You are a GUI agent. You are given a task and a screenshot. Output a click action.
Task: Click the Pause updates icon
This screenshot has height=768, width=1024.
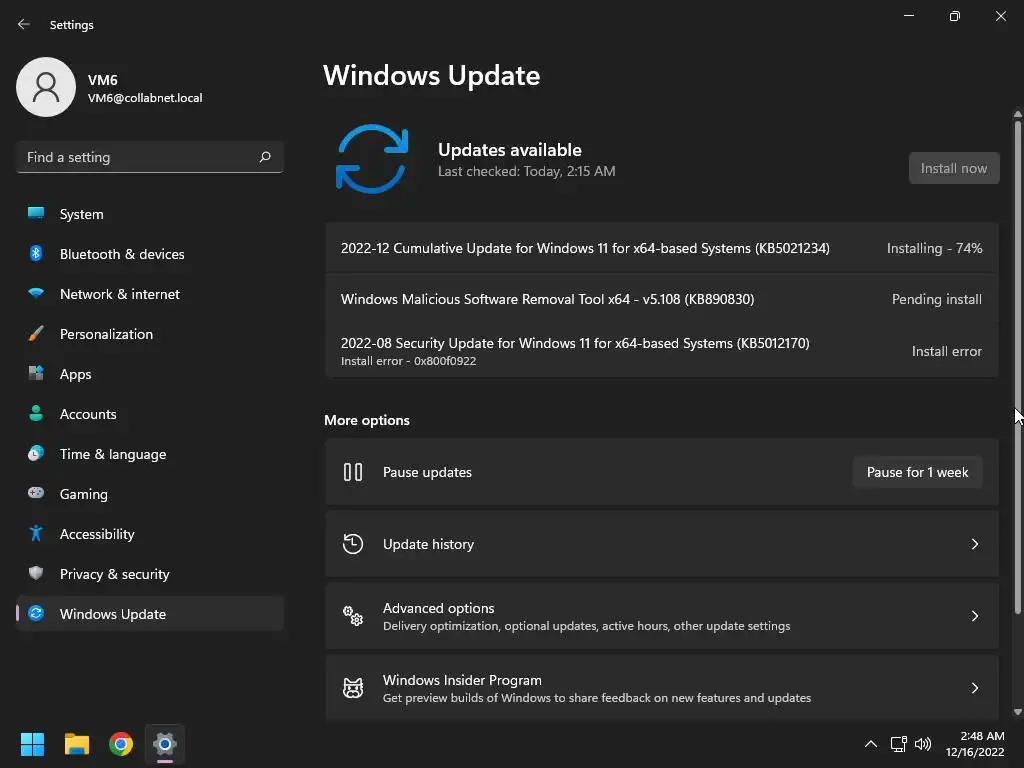click(353, 472)
